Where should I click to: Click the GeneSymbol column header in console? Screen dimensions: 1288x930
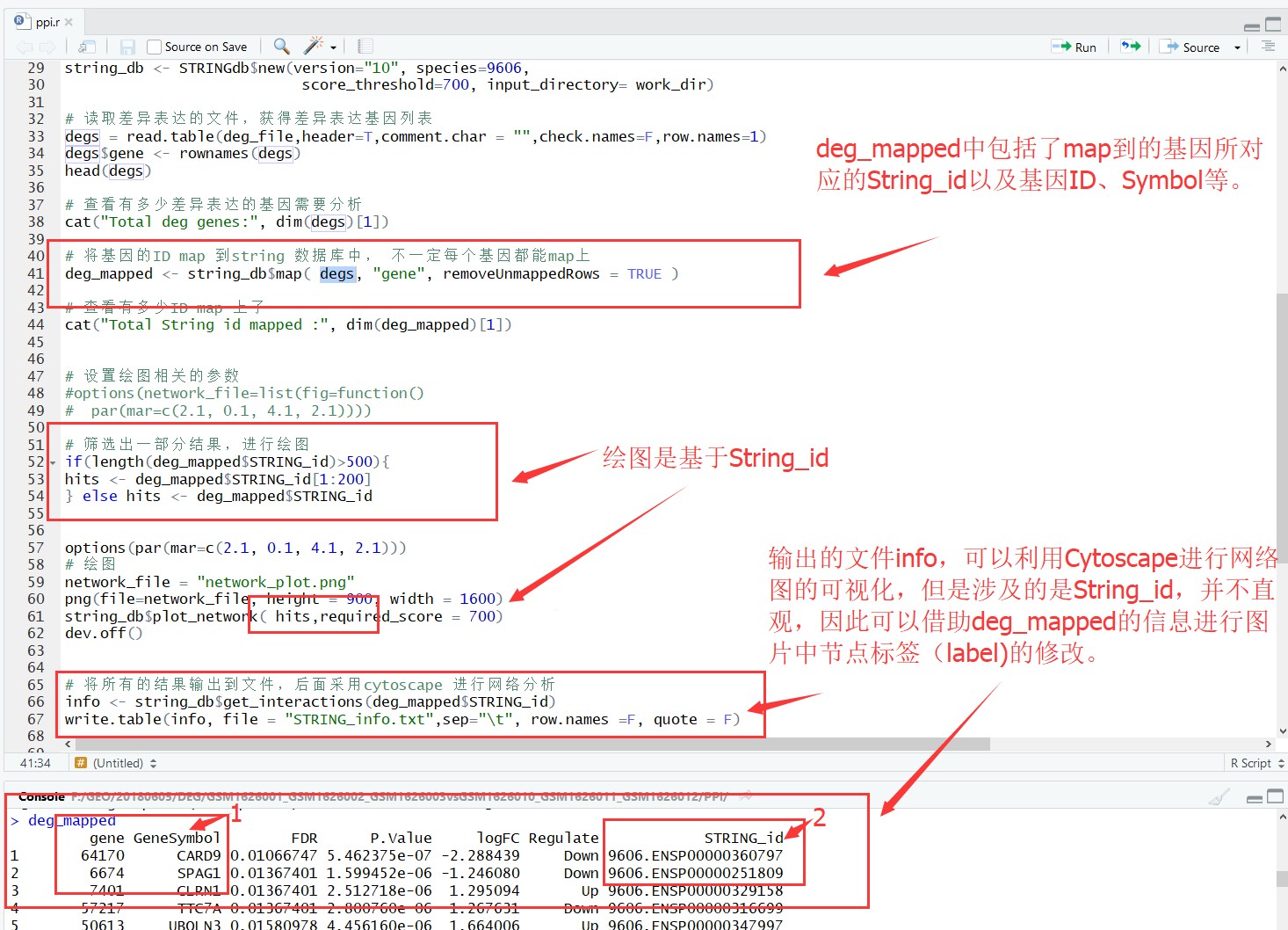[177, 838]
